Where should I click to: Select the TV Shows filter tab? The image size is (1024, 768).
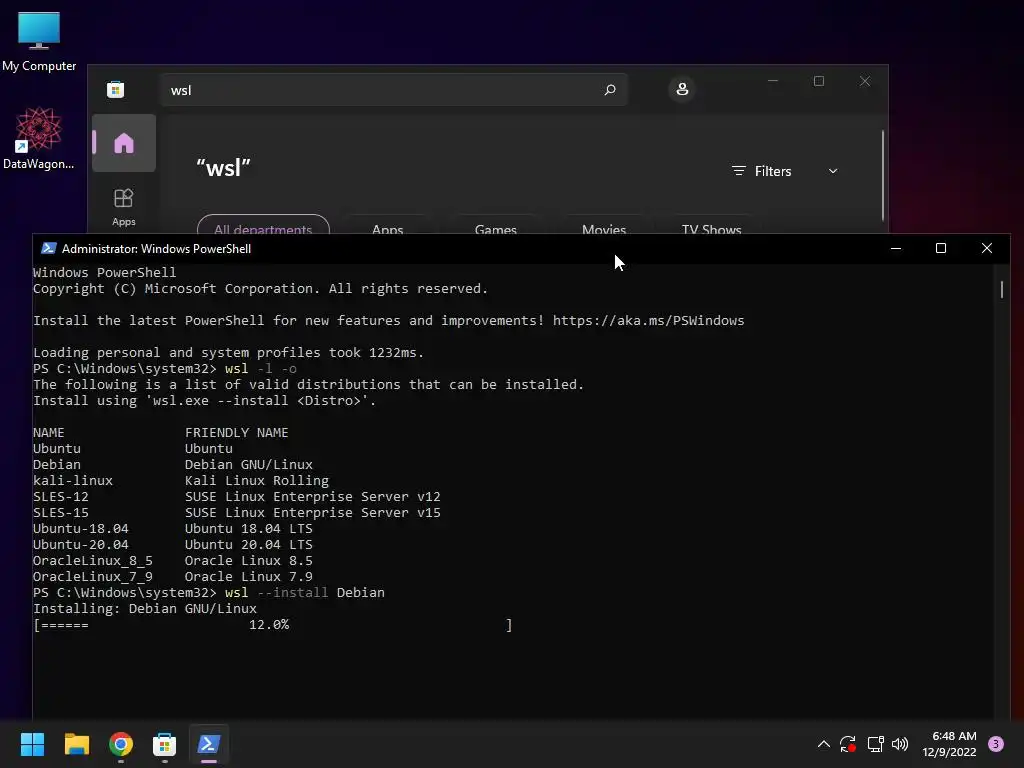point(711,224)
